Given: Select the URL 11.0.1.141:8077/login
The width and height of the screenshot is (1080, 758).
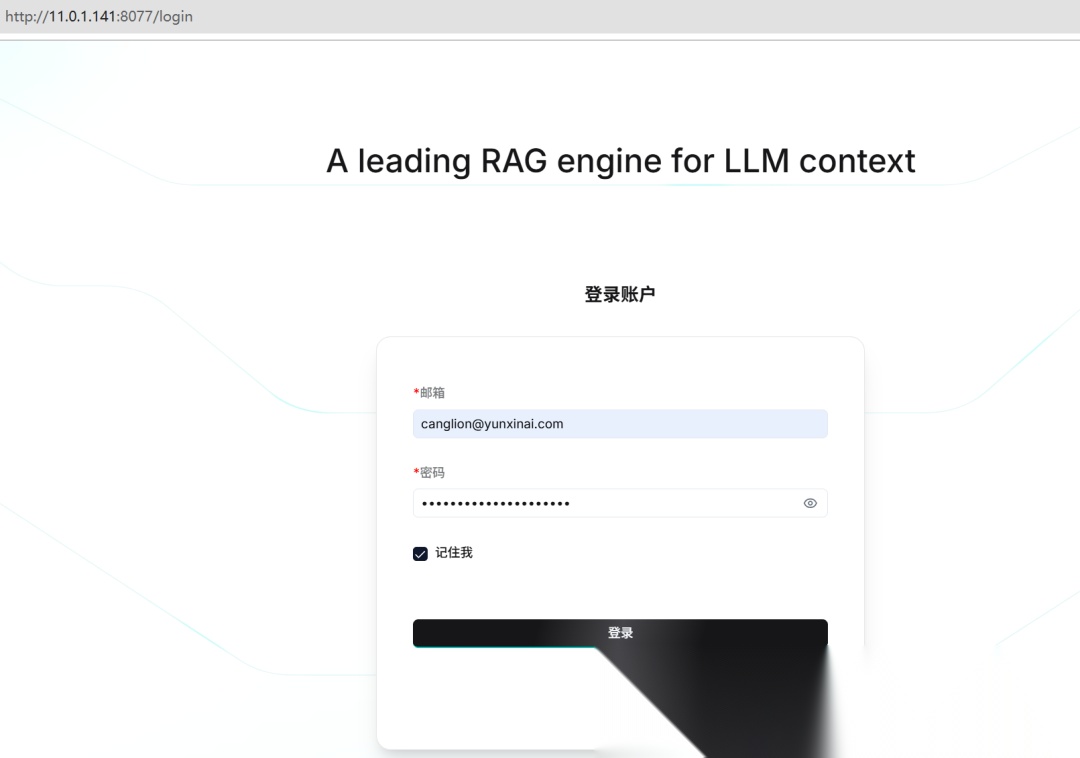Looking at the screenshot, I should 100,16.
